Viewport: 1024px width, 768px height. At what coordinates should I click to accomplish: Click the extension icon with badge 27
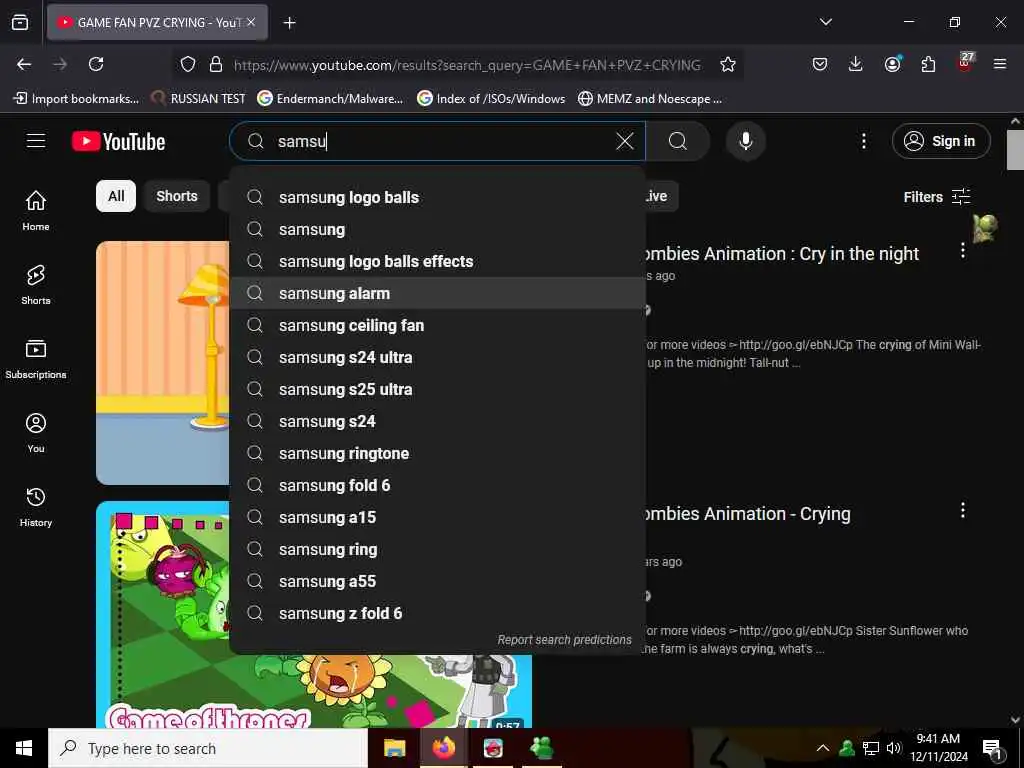point(964,63)
